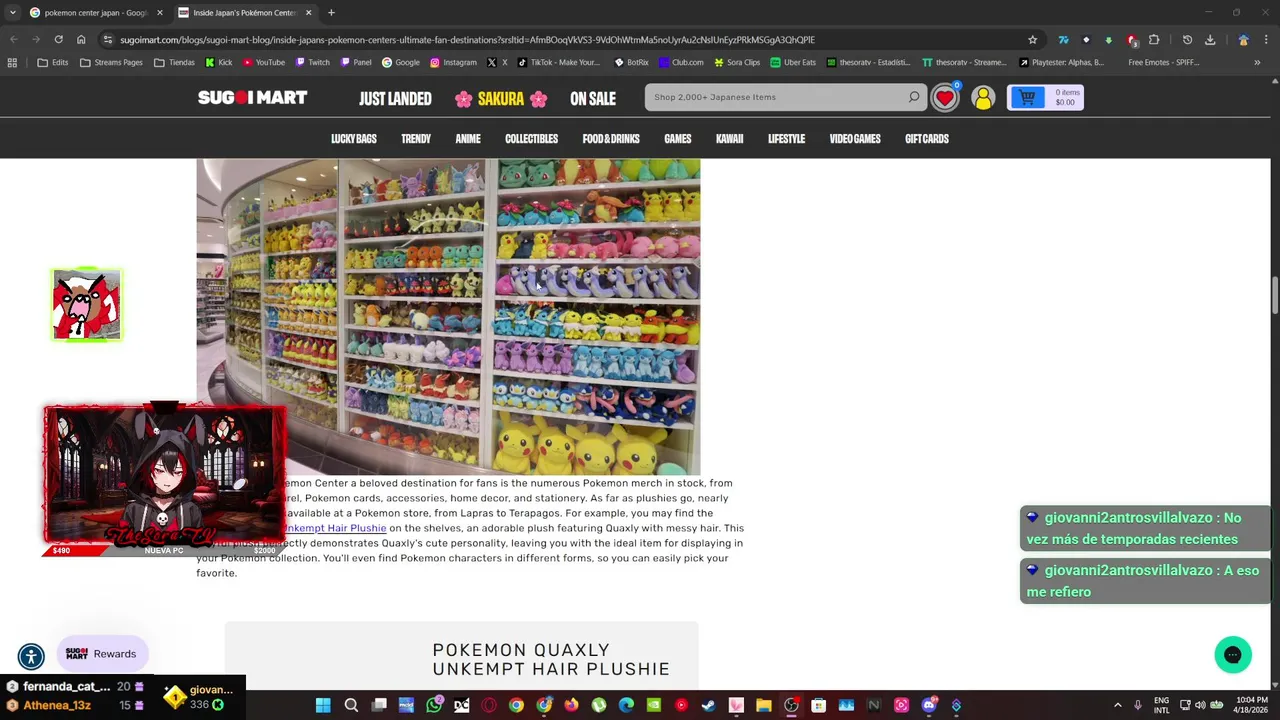The width and height of the screenshot is (1280, 720).
Task: Open the Windows Start menu
Action: pyautogui.click(x=323, y=705)
